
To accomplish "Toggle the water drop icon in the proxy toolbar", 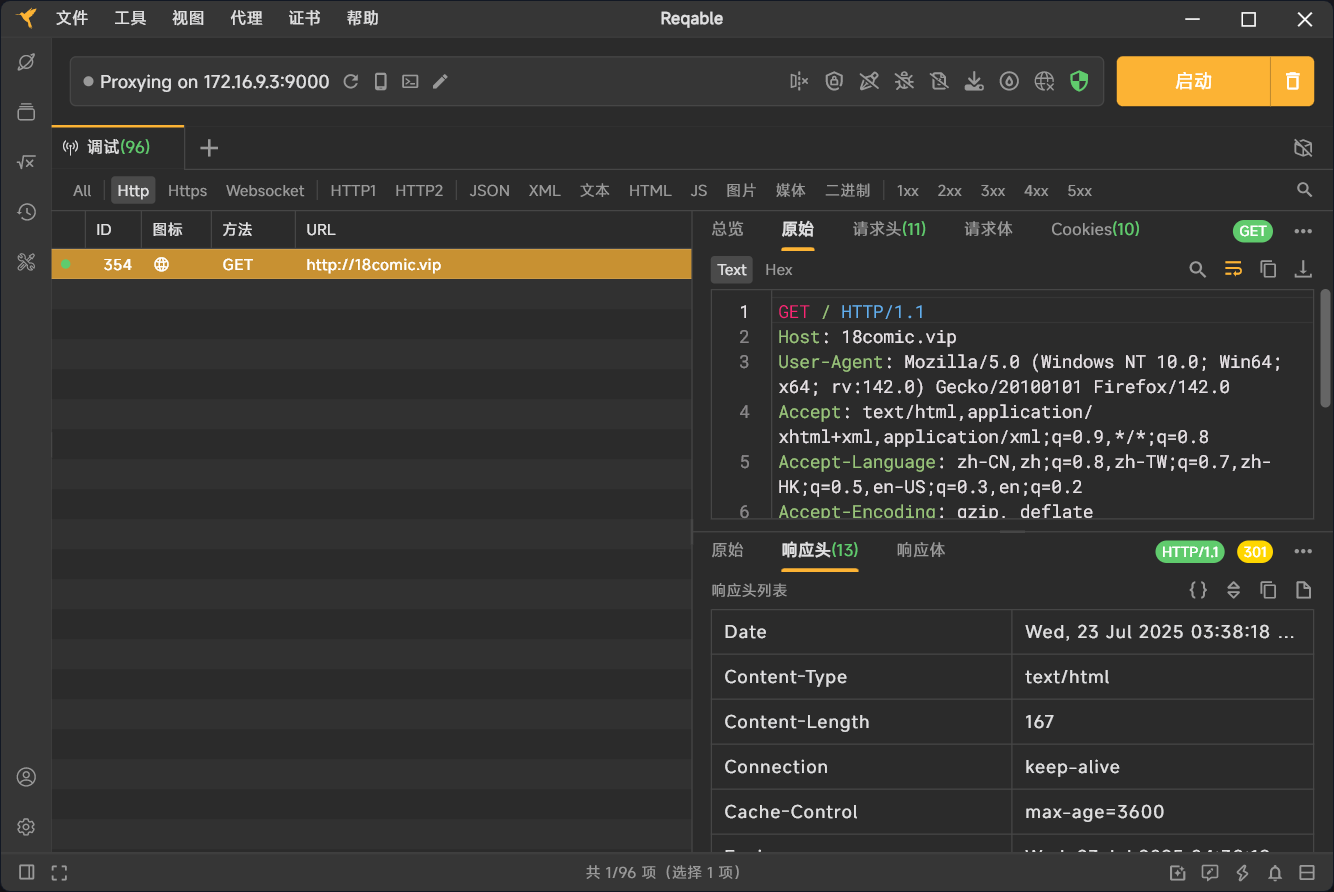I will [x=1009, y=81].
